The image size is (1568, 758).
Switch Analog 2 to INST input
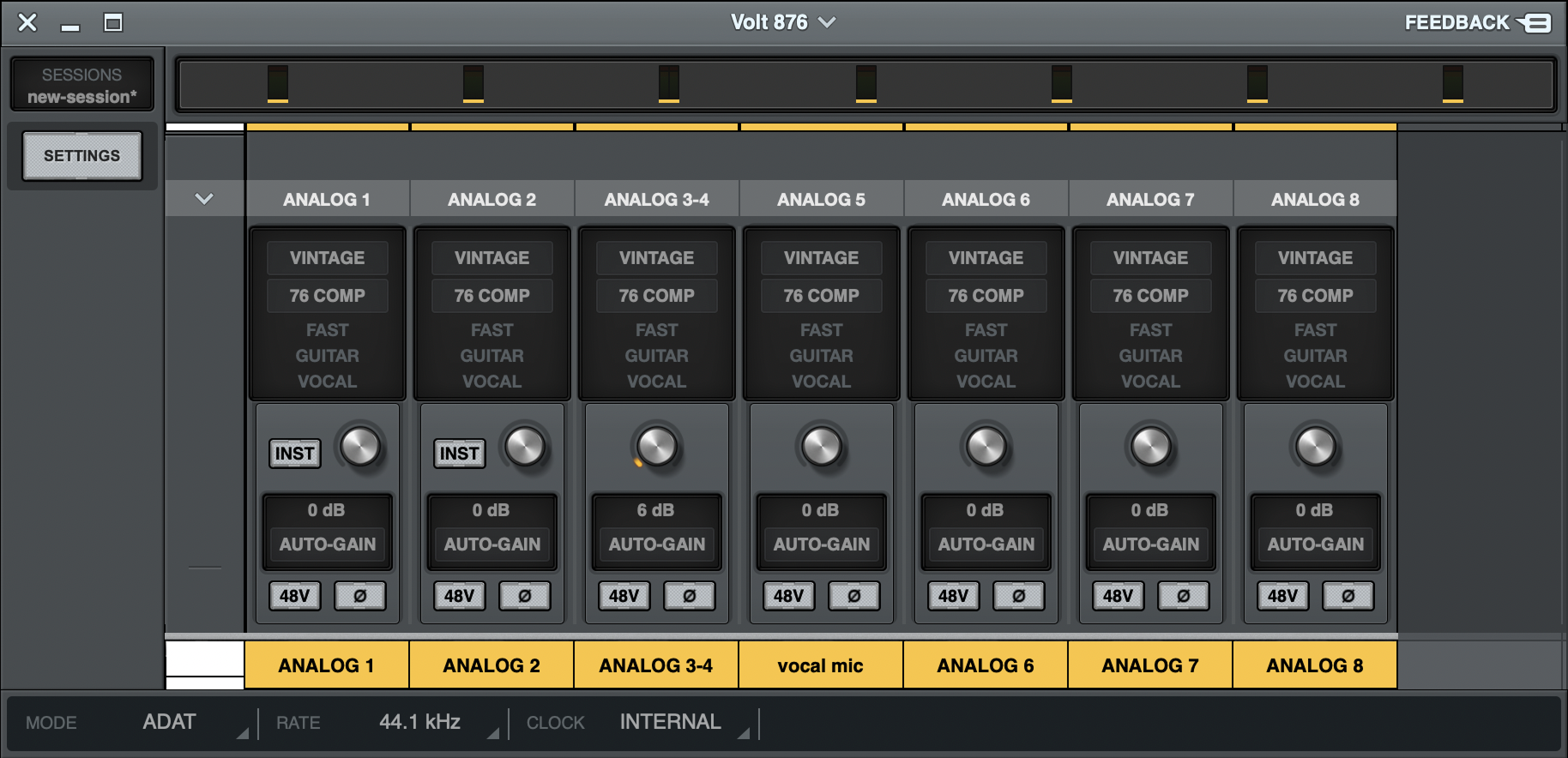(459, 454)
